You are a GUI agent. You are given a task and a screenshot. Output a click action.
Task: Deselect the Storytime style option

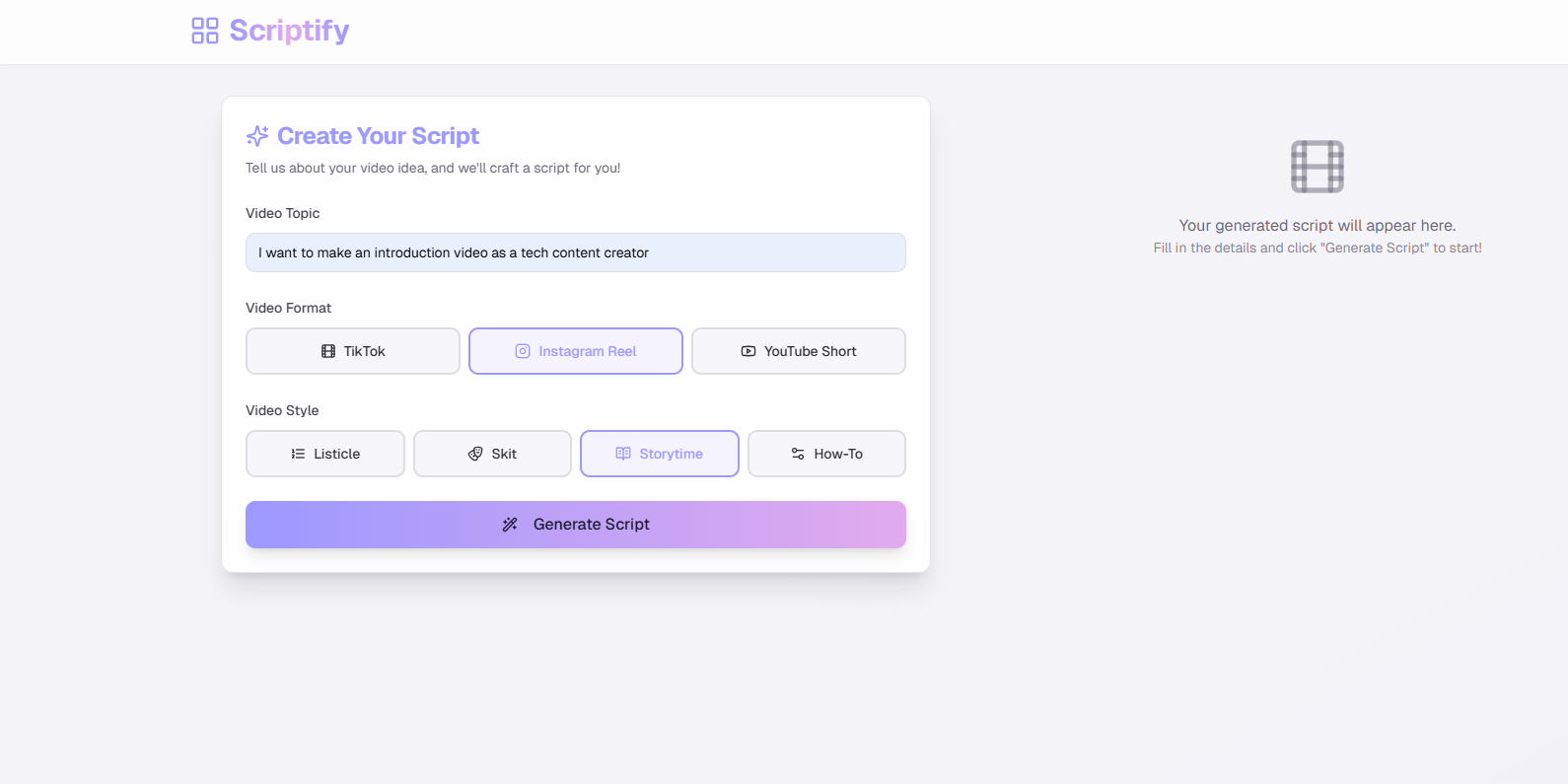[x=659, y=454]
